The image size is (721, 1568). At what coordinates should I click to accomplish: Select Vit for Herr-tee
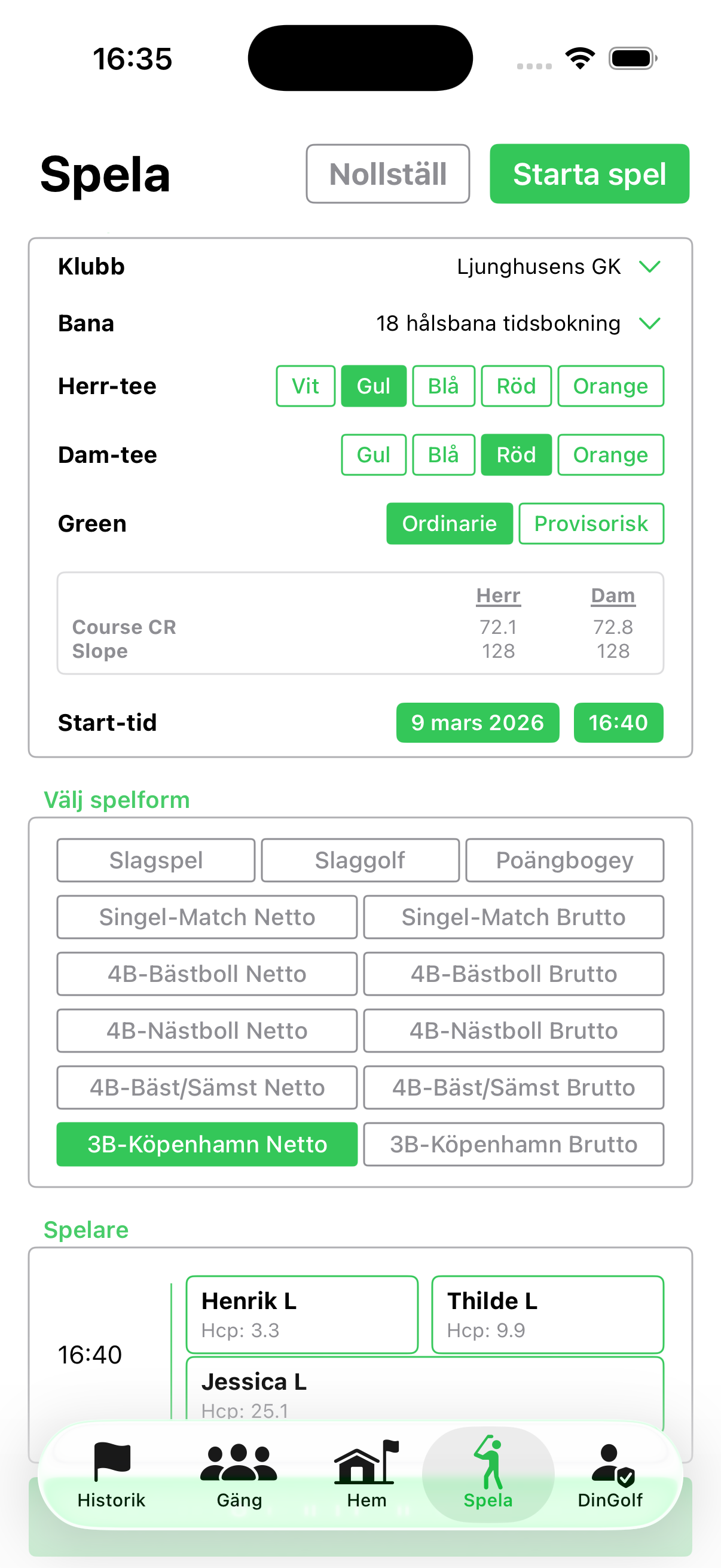305,386
